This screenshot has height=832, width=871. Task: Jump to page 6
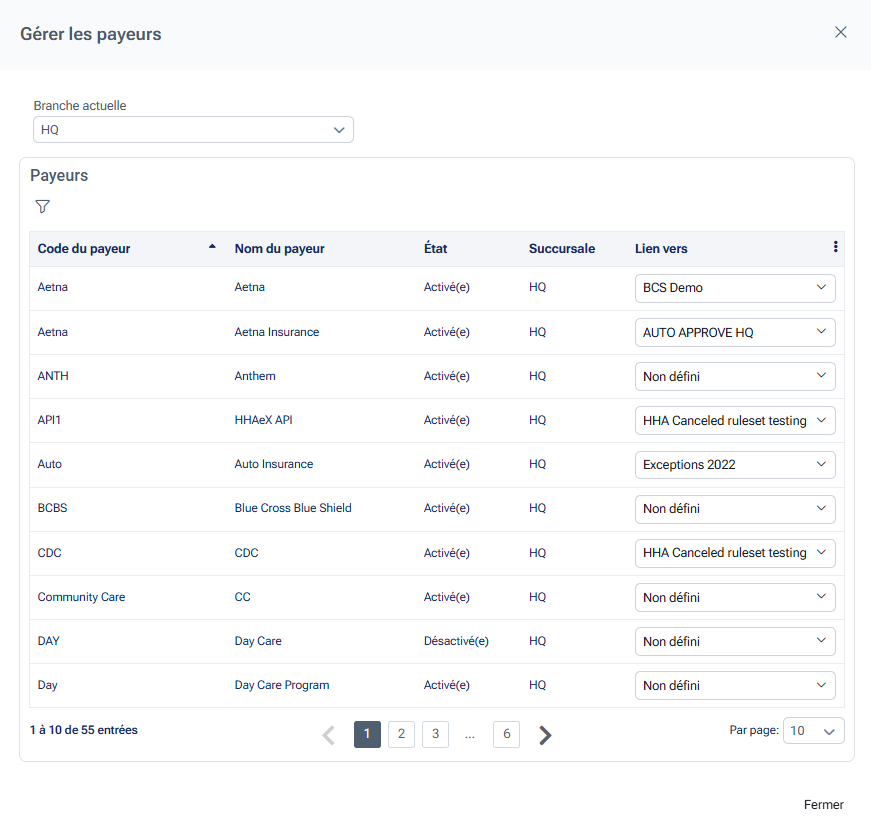(506, 735)
